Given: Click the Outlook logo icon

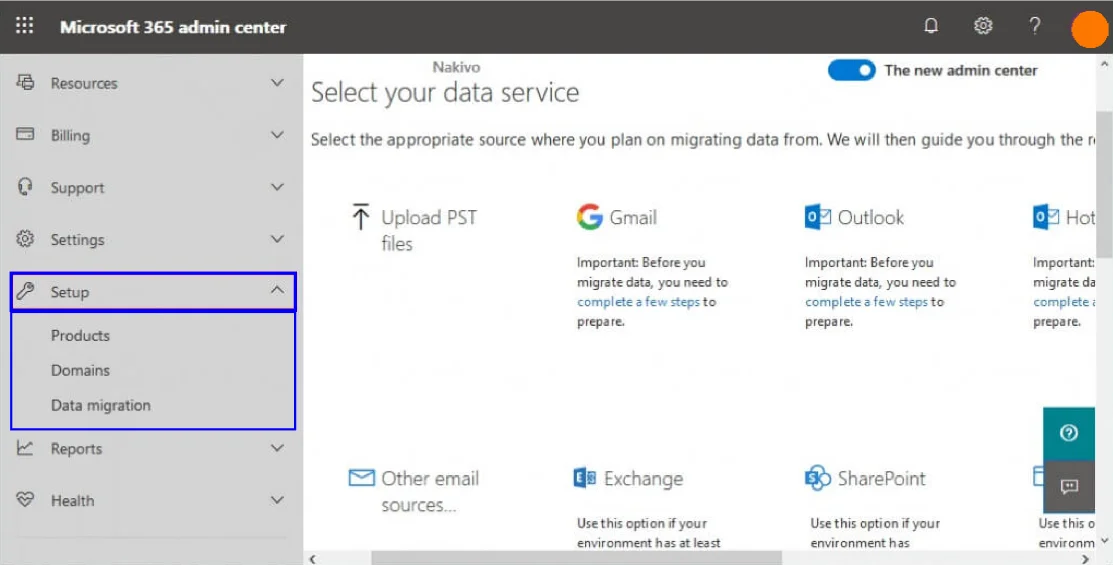Looking at the screenshot, I should point(818,216).
